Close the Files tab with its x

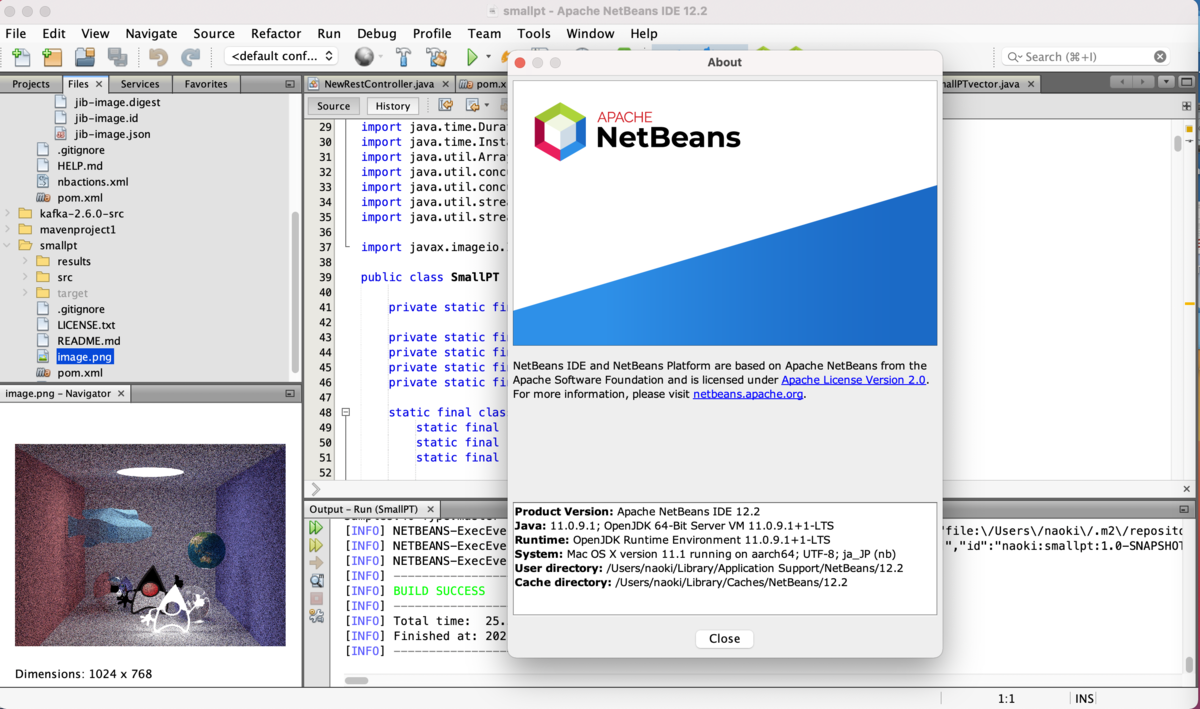coord(98,84)
